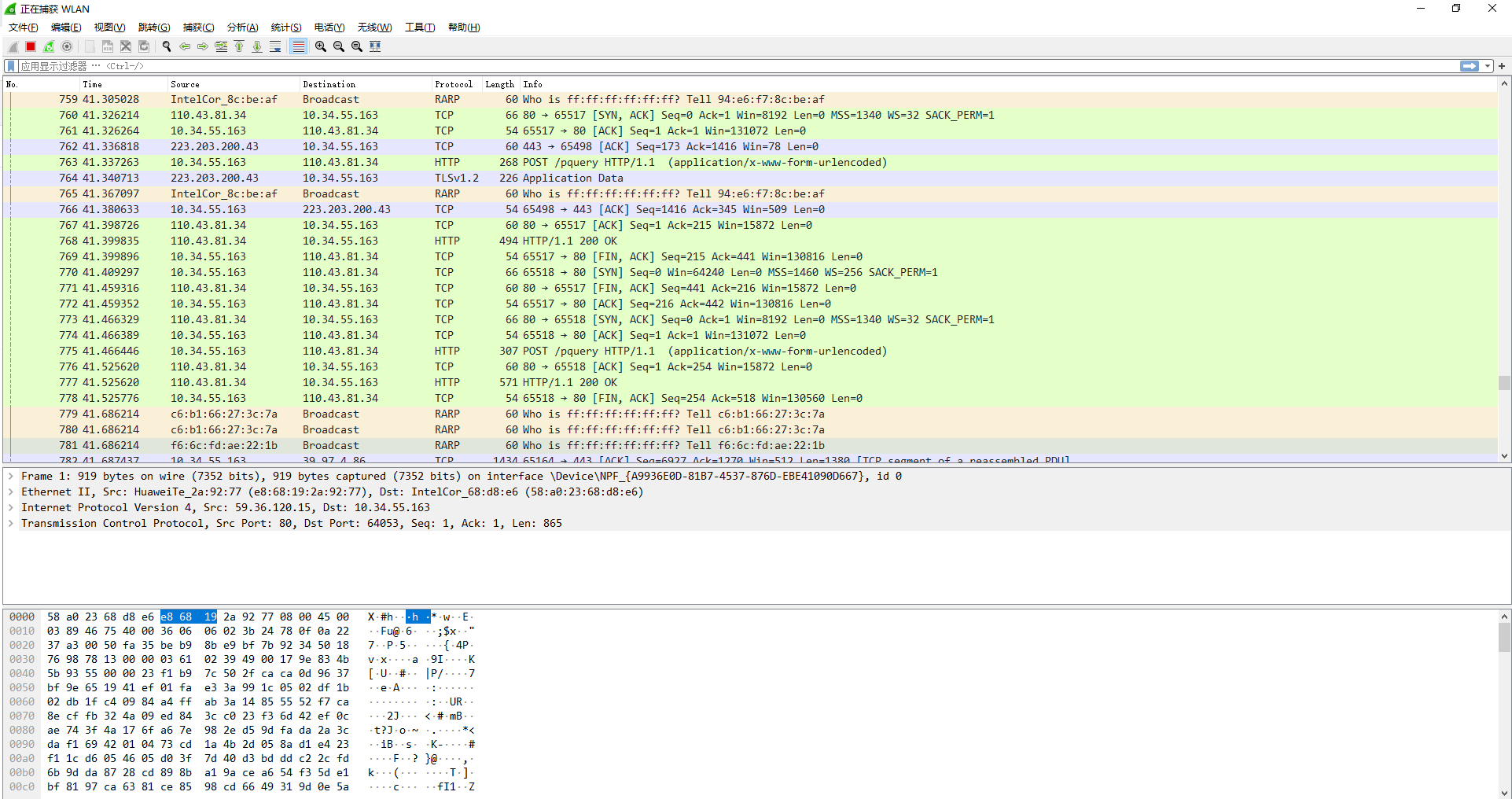Click hex pane scrollbar down arrow
This screenshot has width=1512, height=799.
tap(1504, 792)
